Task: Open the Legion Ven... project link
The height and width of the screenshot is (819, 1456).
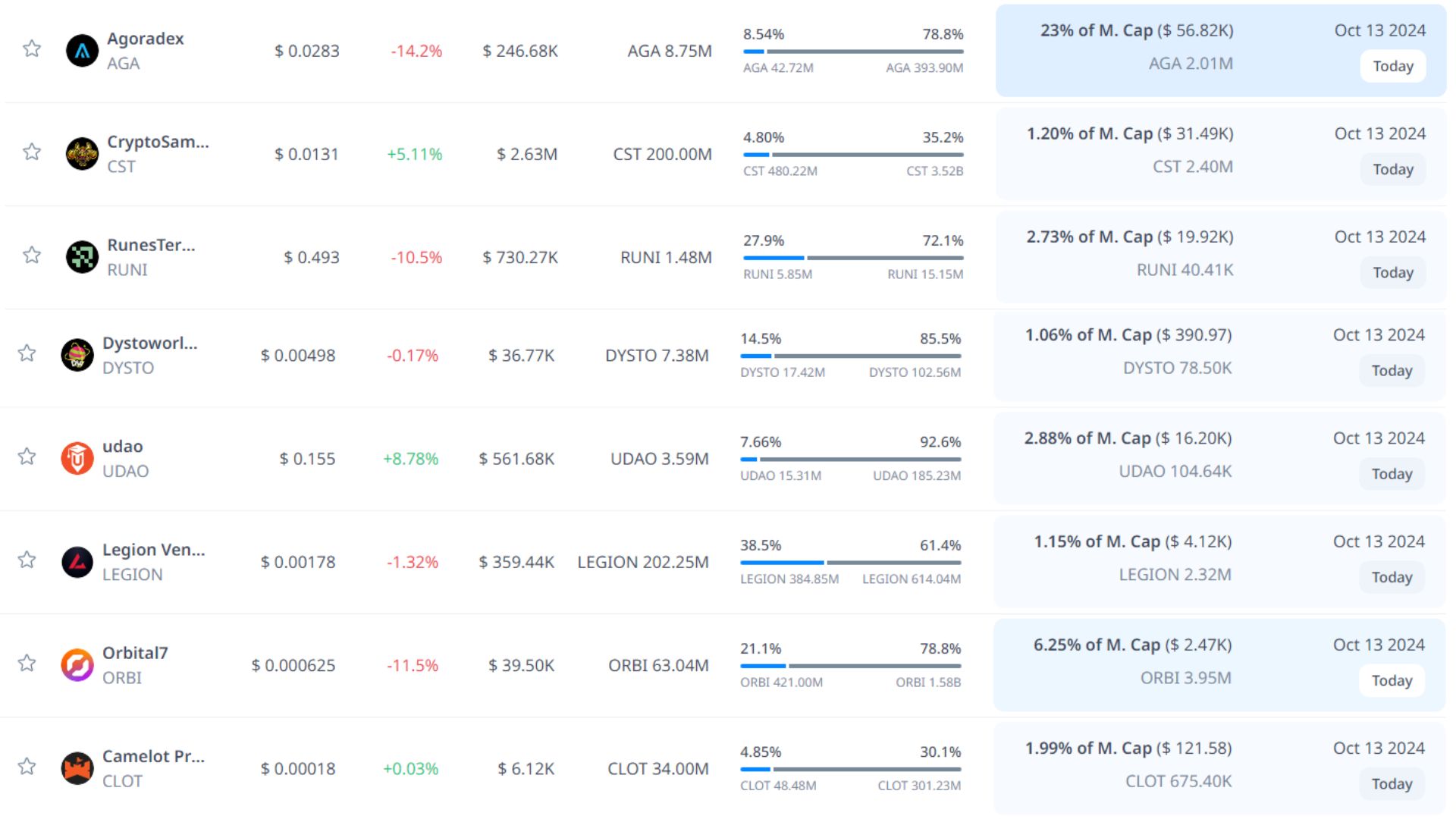Action: click(x=153, y=550)
